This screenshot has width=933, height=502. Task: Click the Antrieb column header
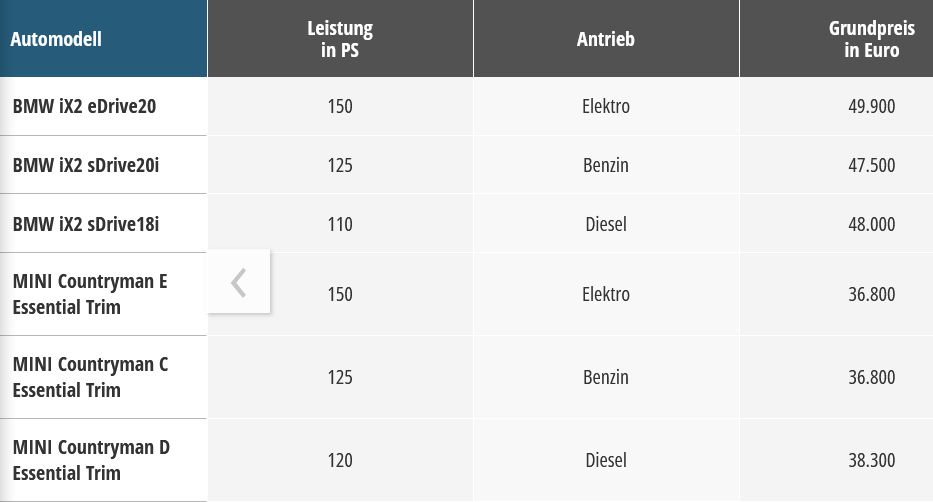tap(606, 39)
